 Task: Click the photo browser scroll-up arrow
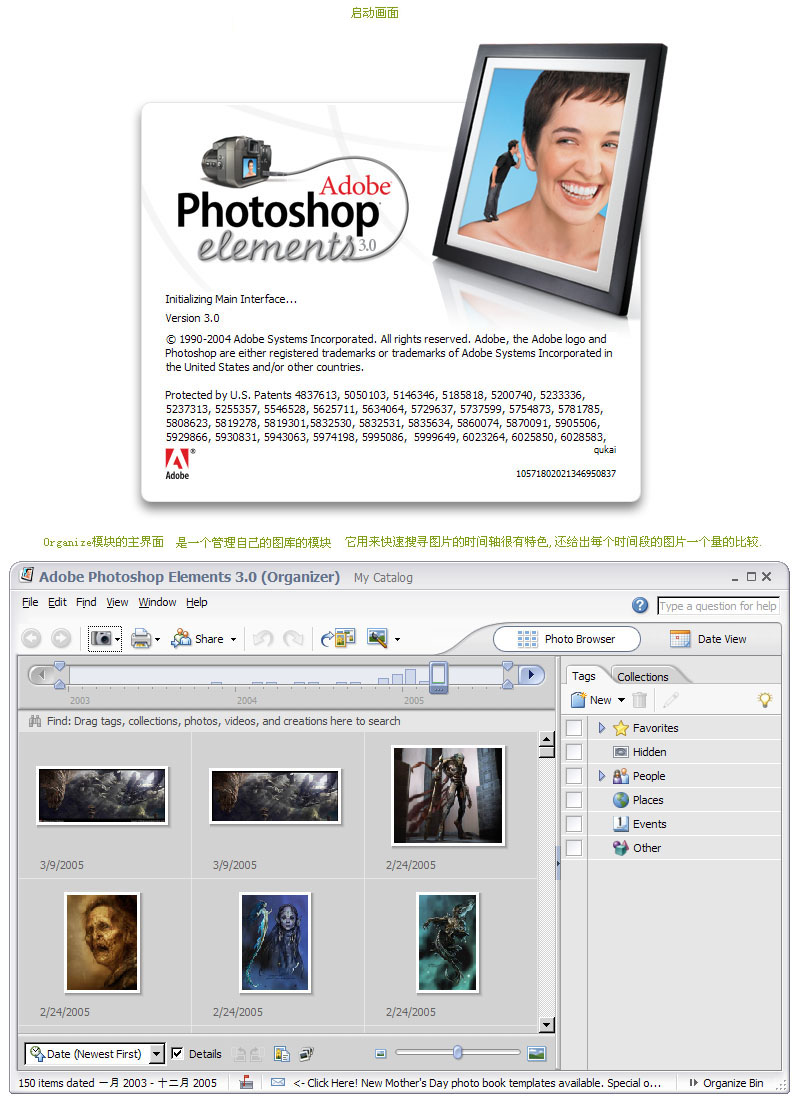[547, 739]
